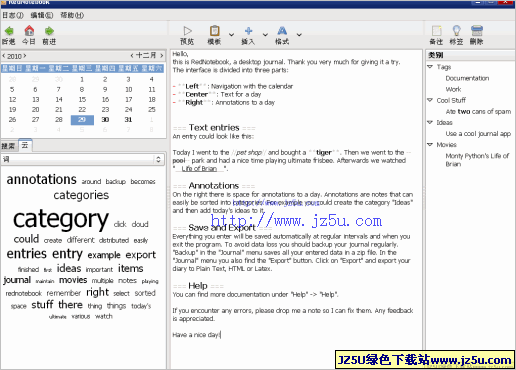Click 'categories' in the word cloud
Image resolution: width=516 pixels, height=370 pixels.
[x=81, y=195]
